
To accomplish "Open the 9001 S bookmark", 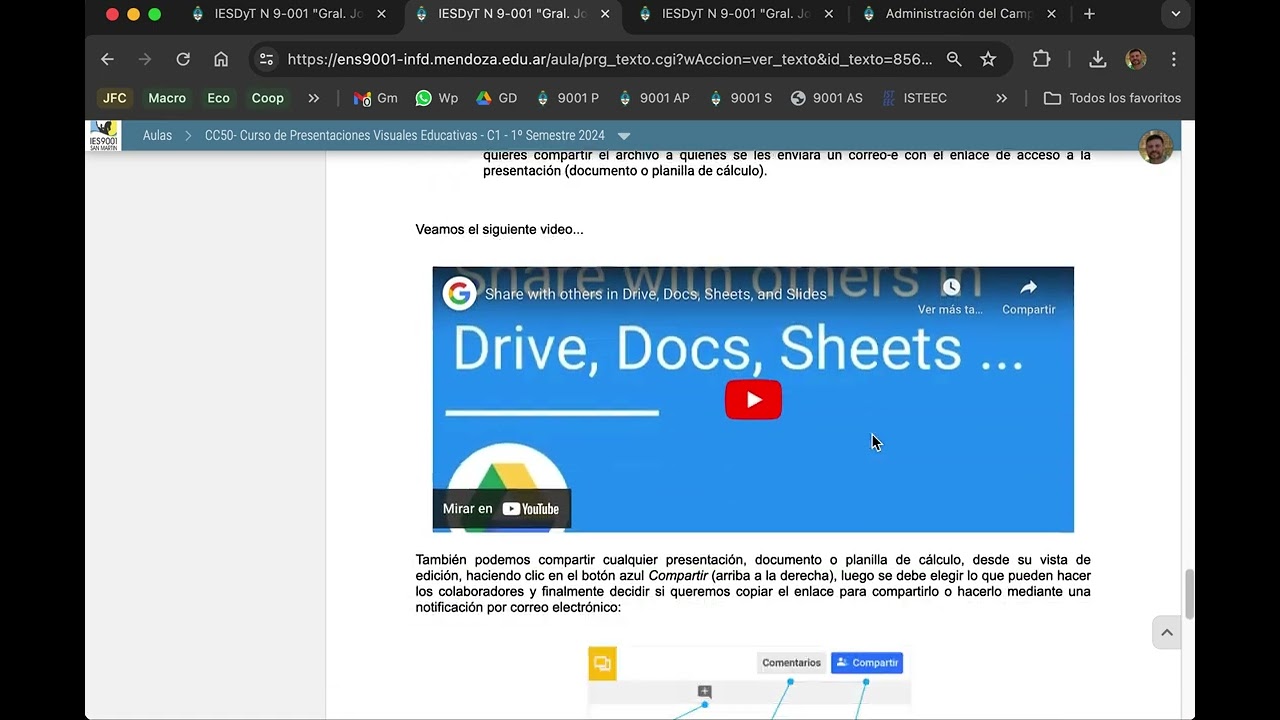I will (x=741, y=98).
